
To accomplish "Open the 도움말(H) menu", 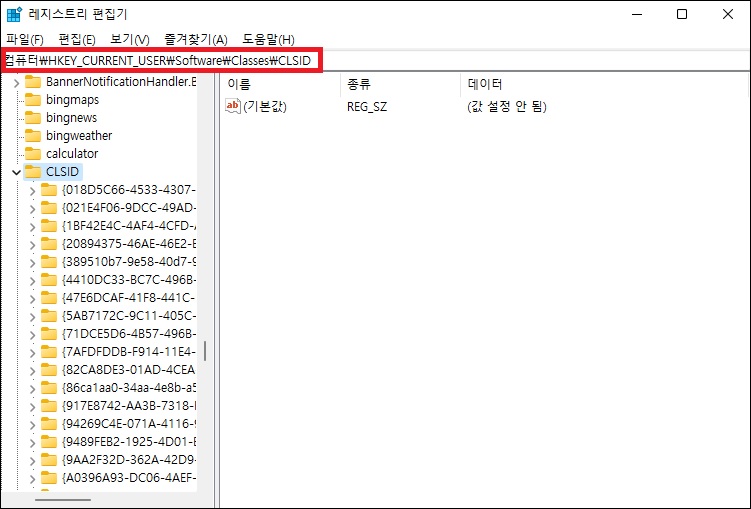I will (268, 39).
